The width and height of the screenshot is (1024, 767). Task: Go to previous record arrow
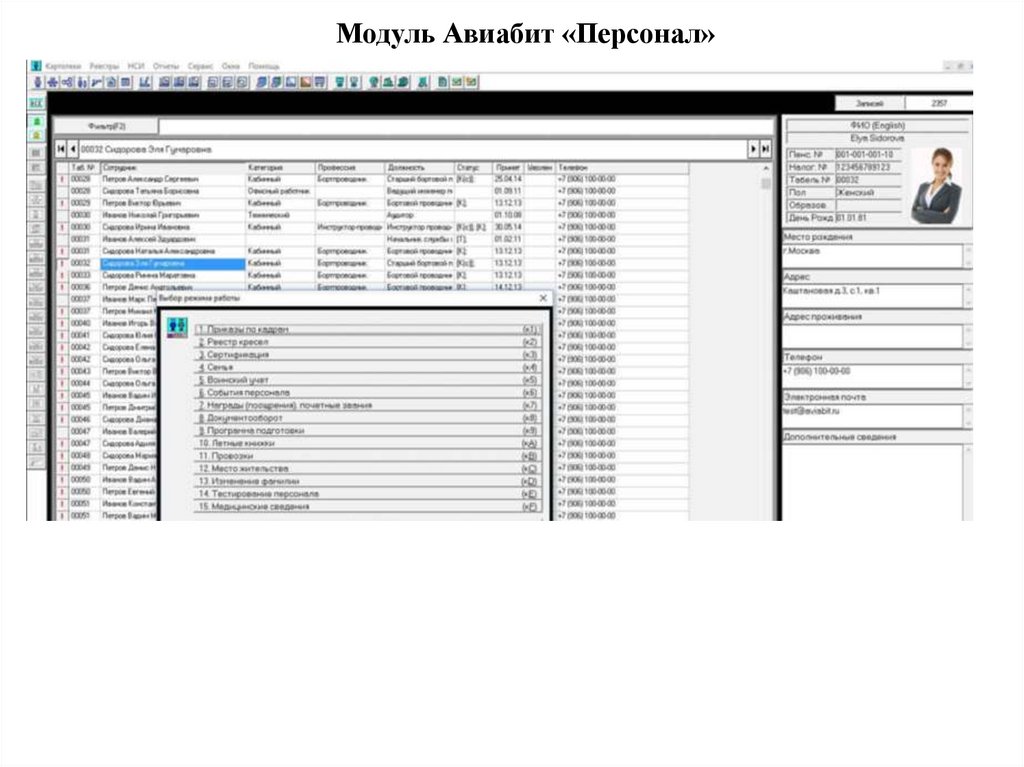pyautogui.click(x=72, y=149)
